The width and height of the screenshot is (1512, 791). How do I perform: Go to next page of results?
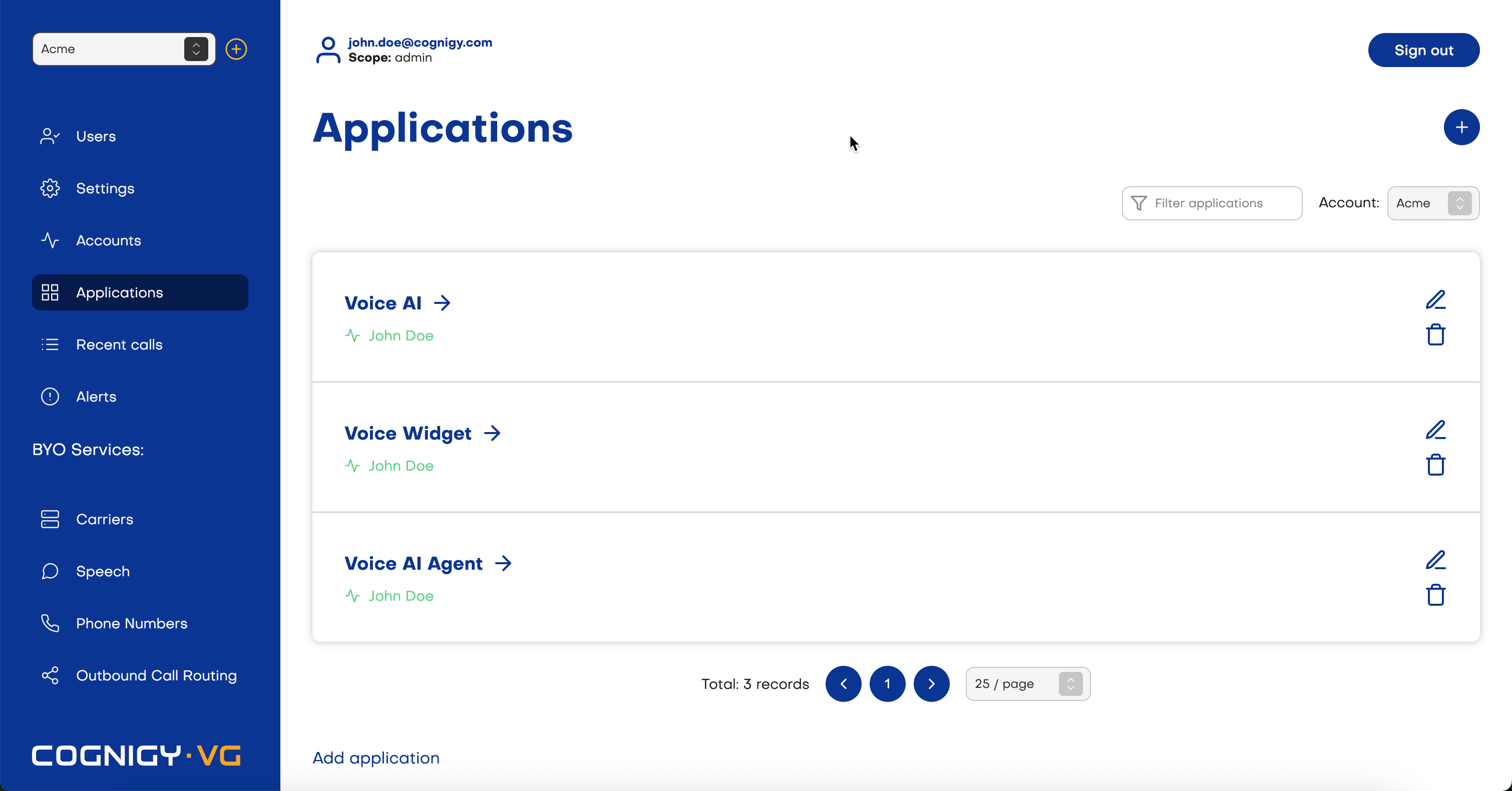pos(932,684)
